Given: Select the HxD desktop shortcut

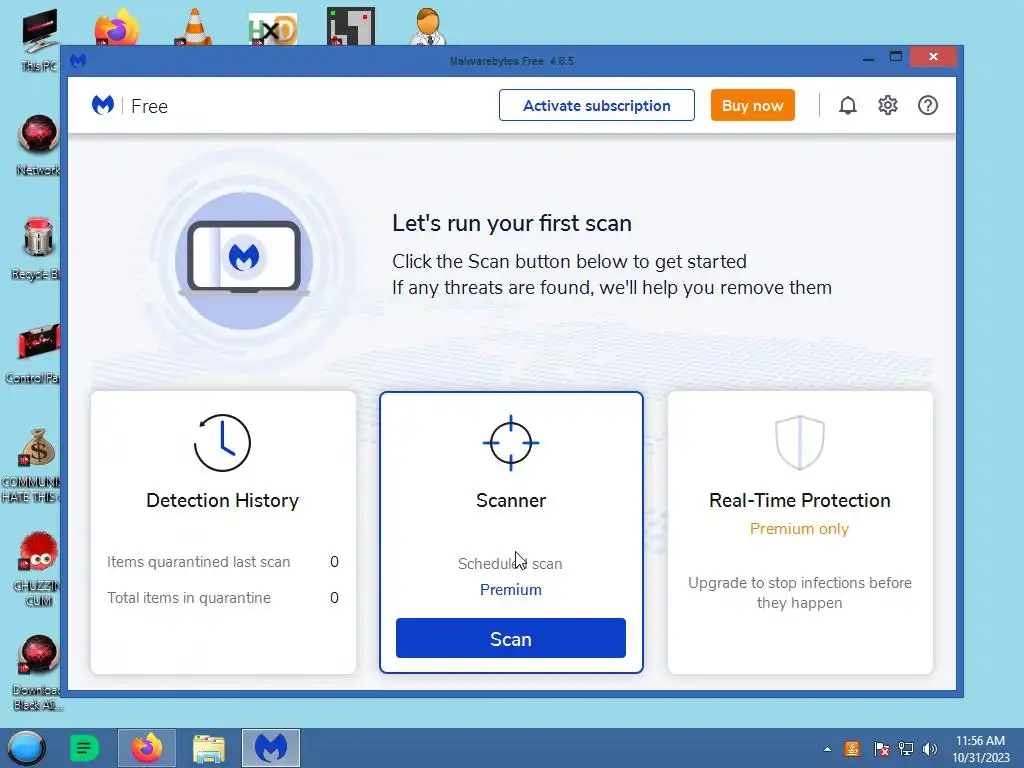Looking at the screenshot, I should (x=272, y=29).
